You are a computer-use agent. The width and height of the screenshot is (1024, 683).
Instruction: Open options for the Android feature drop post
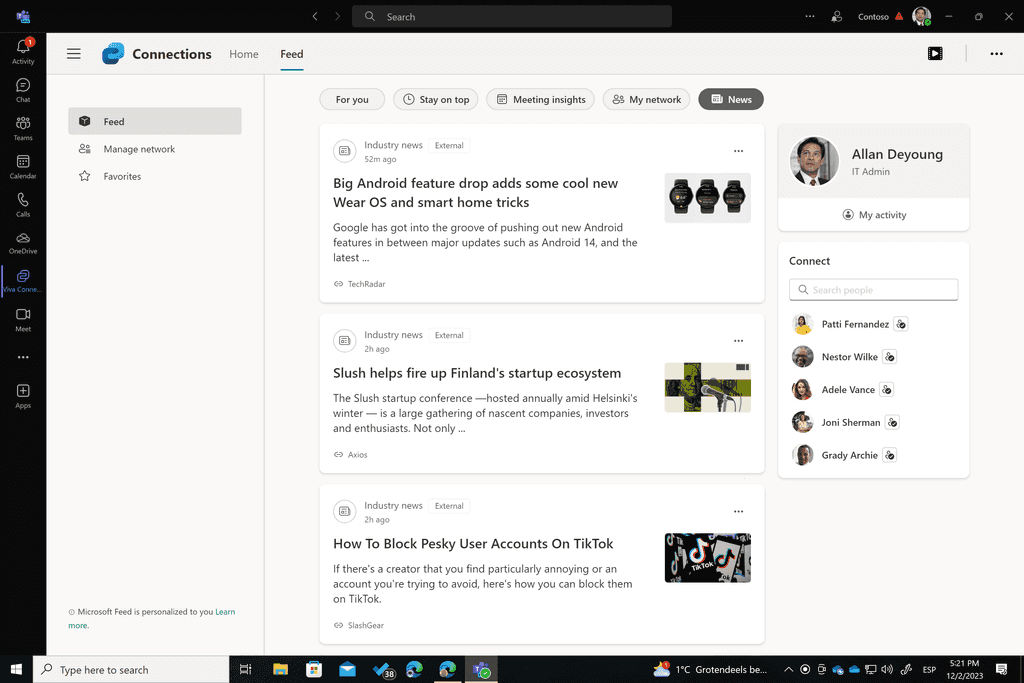[739, 151]
